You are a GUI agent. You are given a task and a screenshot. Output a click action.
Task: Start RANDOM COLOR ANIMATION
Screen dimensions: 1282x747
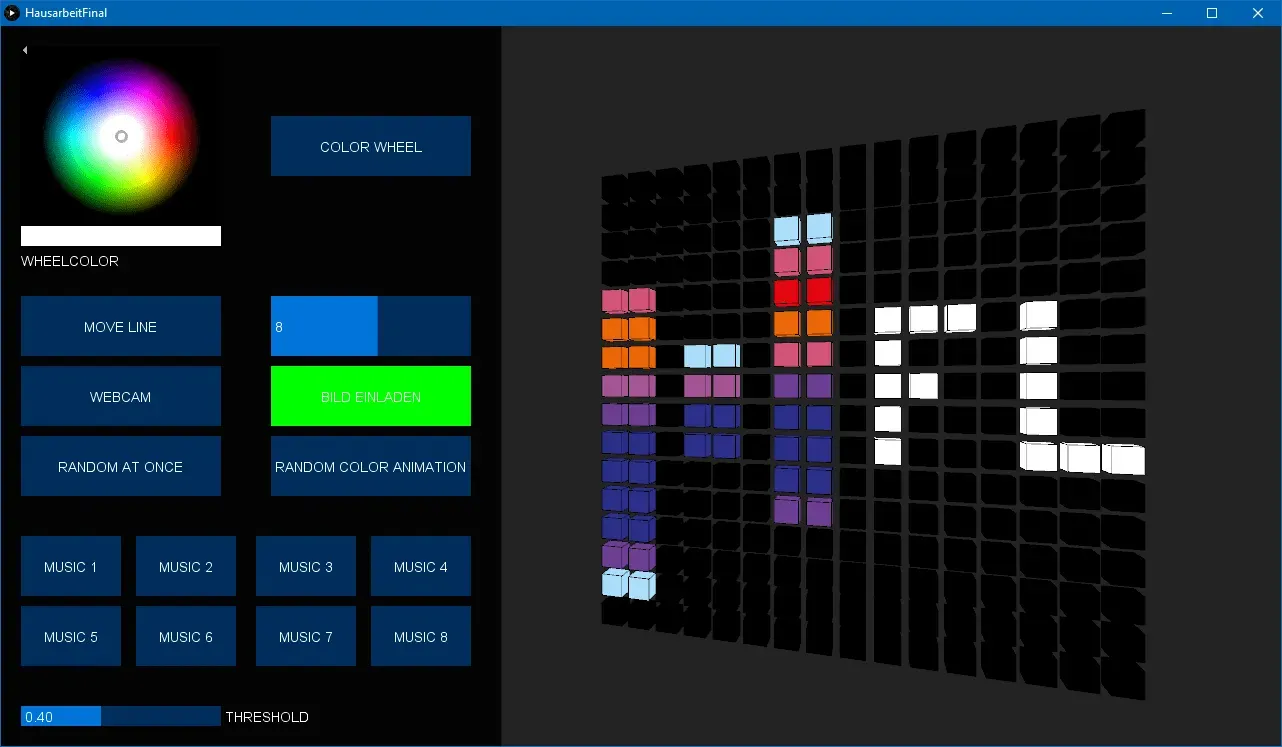coord(371,466)
